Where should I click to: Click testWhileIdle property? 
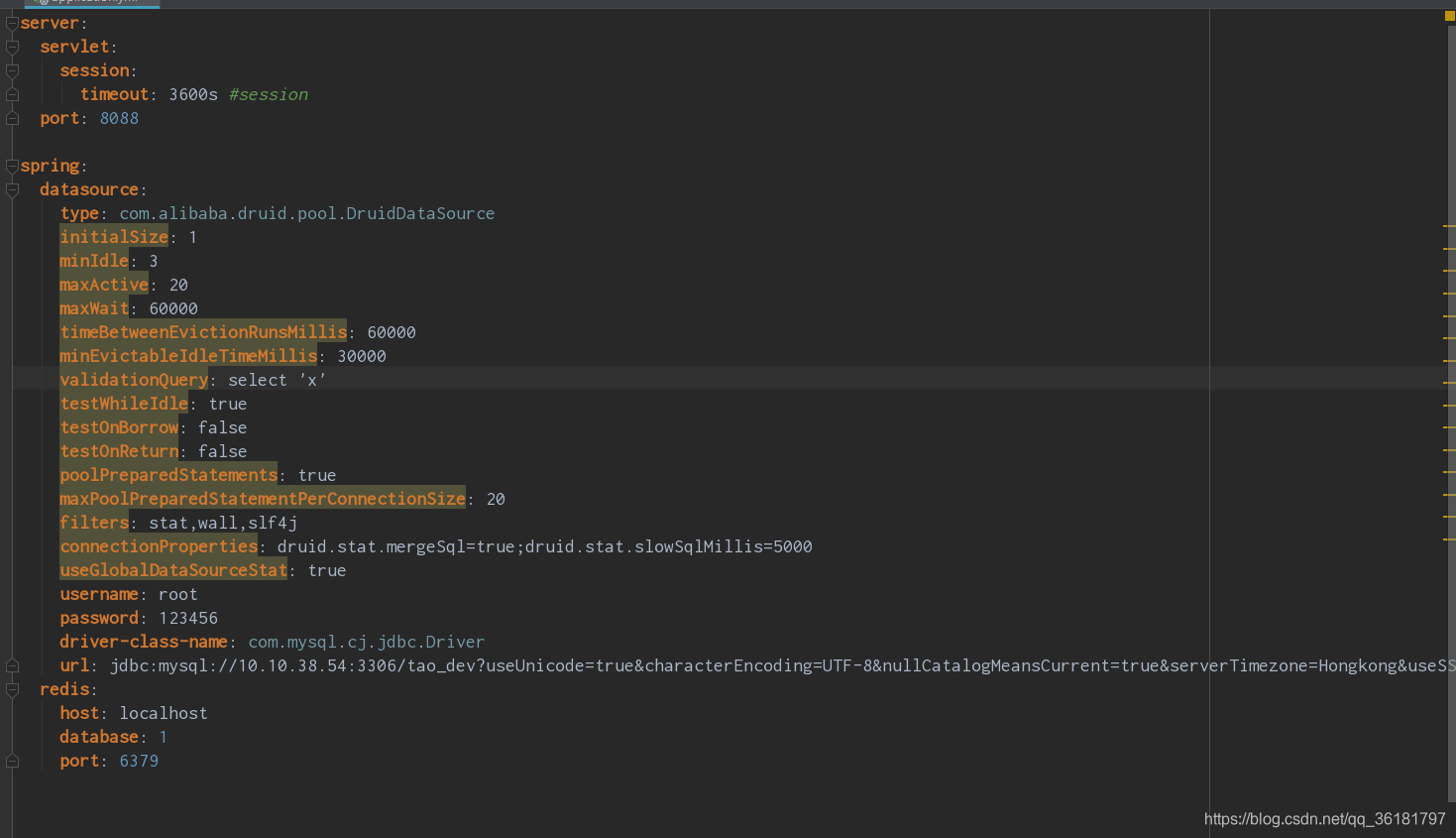click(x=124, y=404)
